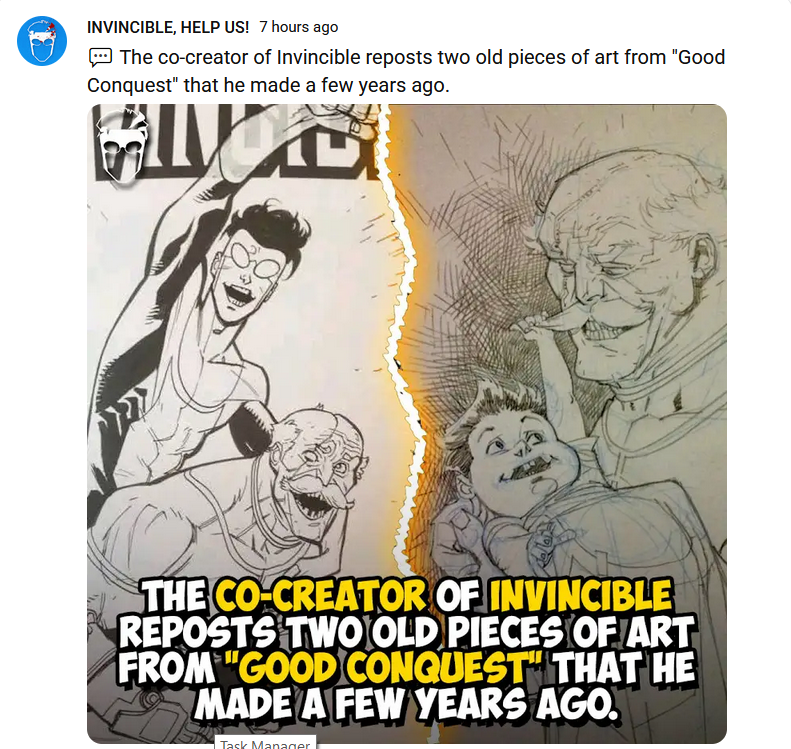Click the mustached old man's face in left art
The width and height of the screenshot is (791, 749).
click(x=320, y=469)
